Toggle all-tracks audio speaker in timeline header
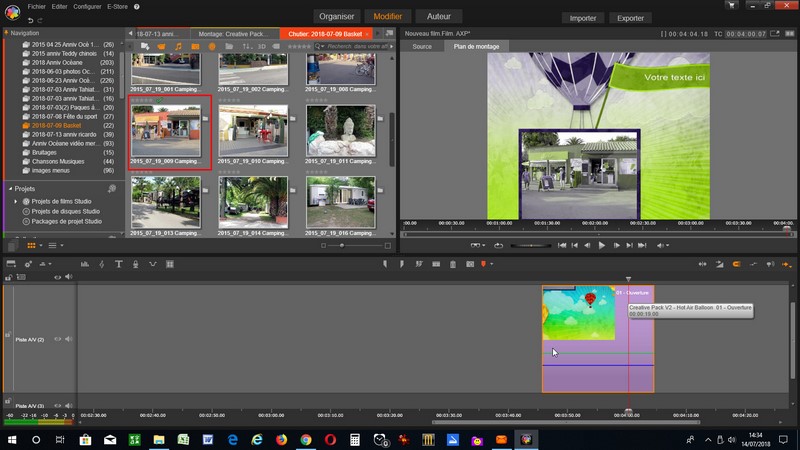Viewport: 800px width, 450px height. pyautogui.click(x=68, y=277)
